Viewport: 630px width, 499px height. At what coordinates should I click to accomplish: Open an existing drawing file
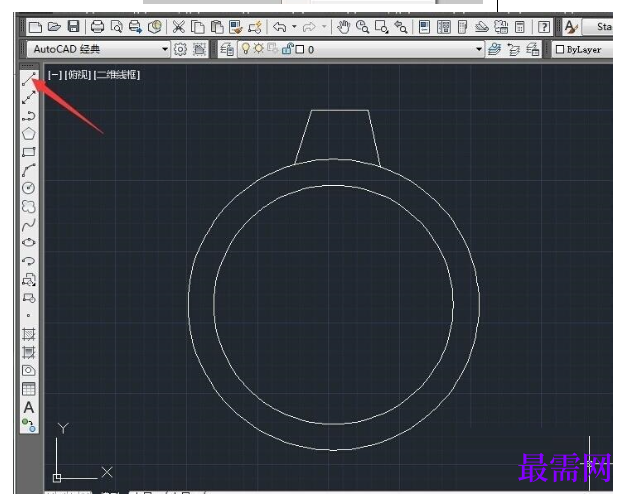click(54, 27)
